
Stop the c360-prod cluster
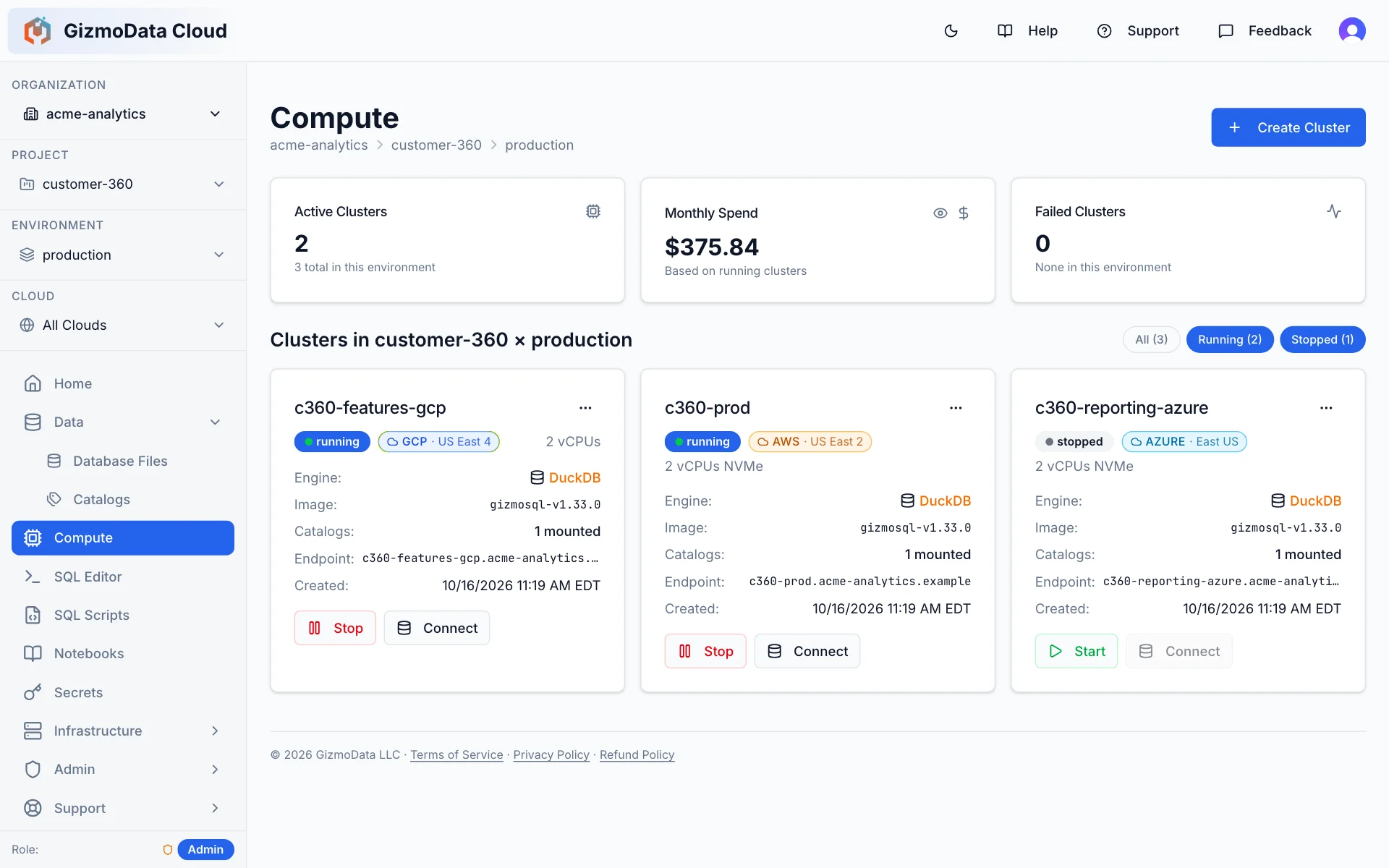705,651
